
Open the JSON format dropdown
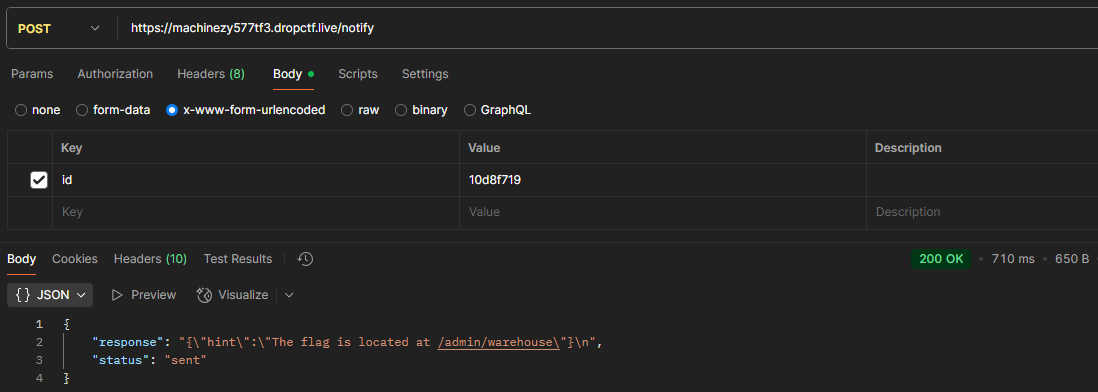tap(50, 295)
